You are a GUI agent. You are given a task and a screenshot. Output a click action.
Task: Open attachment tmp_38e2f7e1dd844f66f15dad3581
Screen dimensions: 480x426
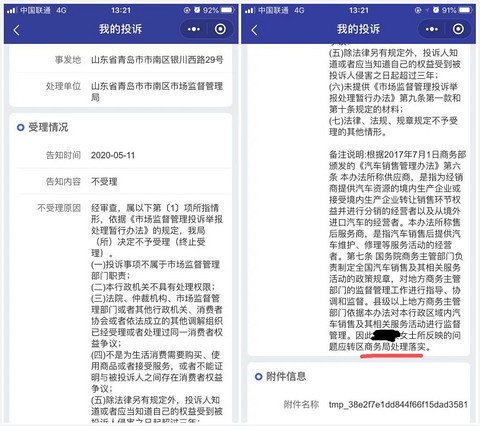tap(398, 405)
